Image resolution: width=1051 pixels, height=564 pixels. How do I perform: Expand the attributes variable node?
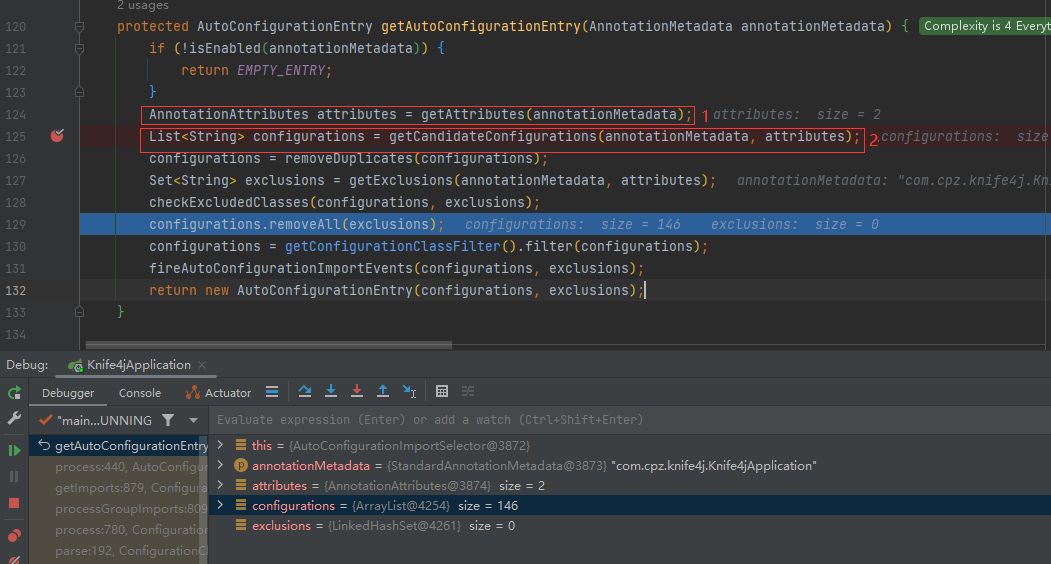(221, 485)
